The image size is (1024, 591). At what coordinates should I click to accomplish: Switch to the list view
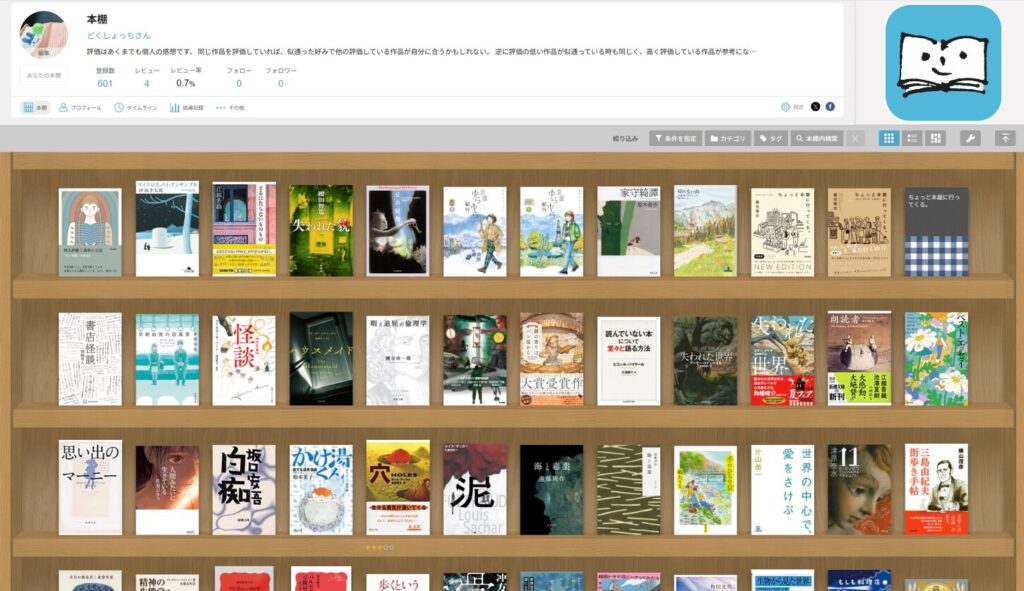(x=912, y=138)
